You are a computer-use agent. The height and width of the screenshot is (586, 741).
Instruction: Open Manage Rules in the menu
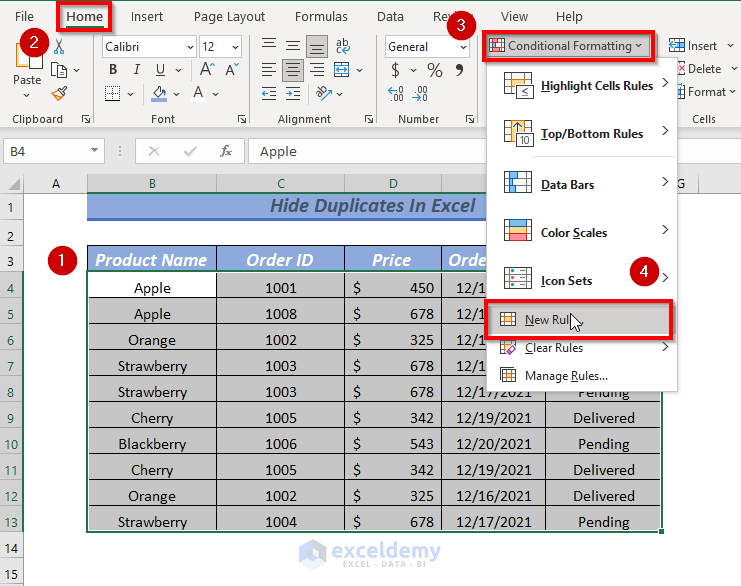(565, 376)
